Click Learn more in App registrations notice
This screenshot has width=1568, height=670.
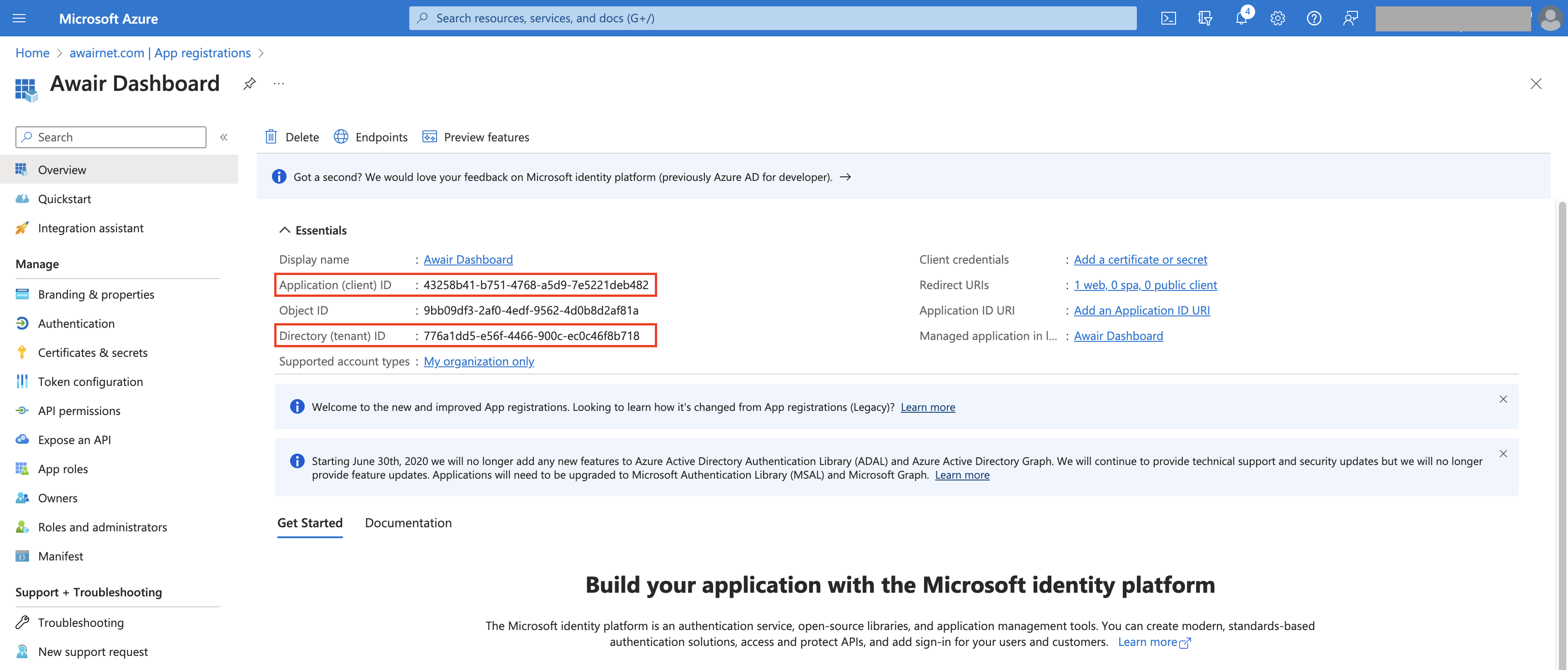[x=928, y=407]
